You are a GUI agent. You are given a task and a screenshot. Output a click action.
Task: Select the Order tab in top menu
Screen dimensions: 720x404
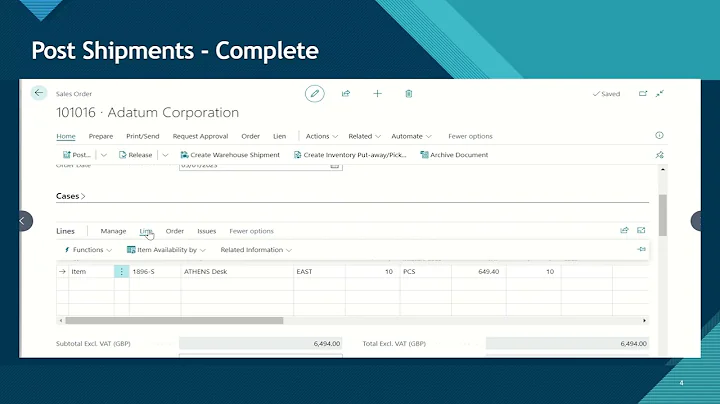click(x=251, y=136)
